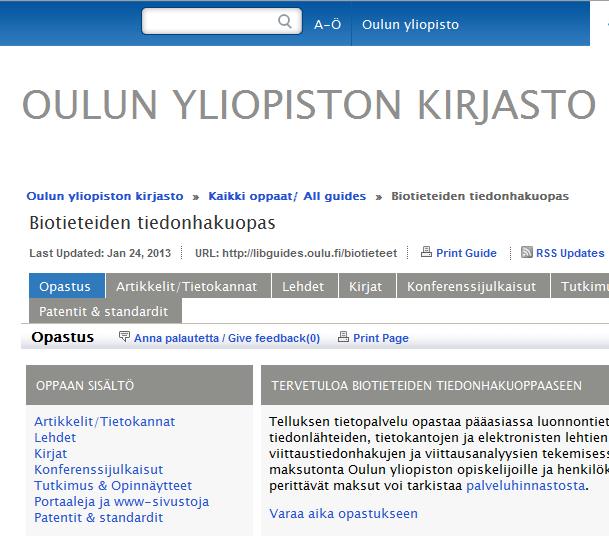This screenshot has width=609, height=536.
Task: Open Portaaleja ja www-sivustoja sidebar link
Action: pos(122,501)
